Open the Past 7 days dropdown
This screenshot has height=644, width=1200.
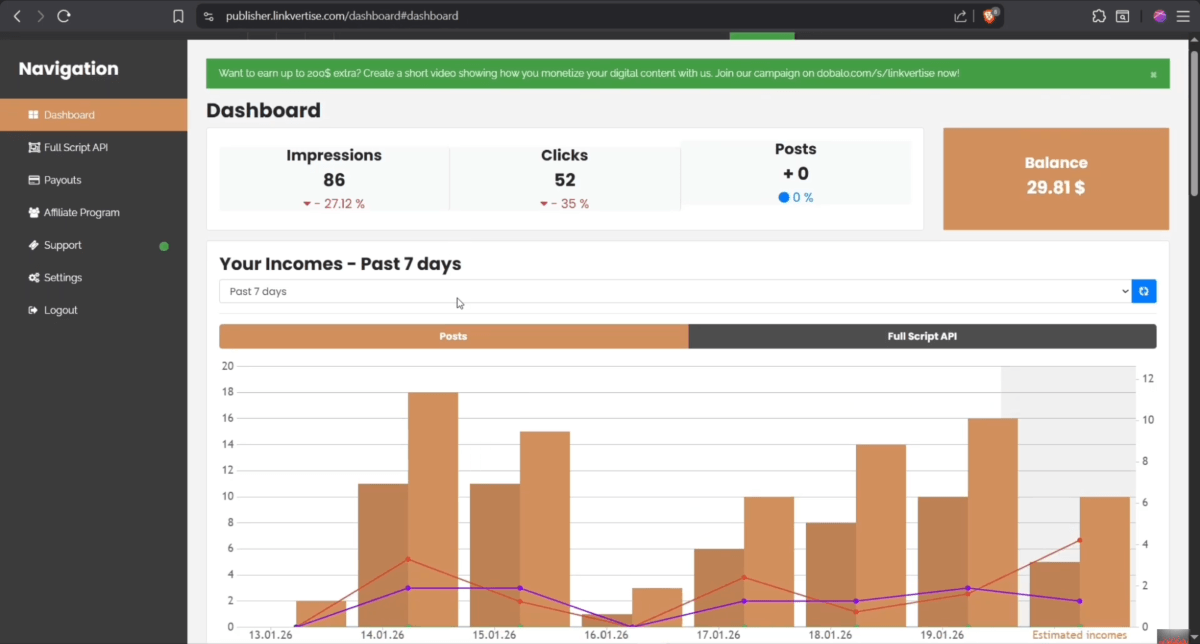click(x=674, y=292)
